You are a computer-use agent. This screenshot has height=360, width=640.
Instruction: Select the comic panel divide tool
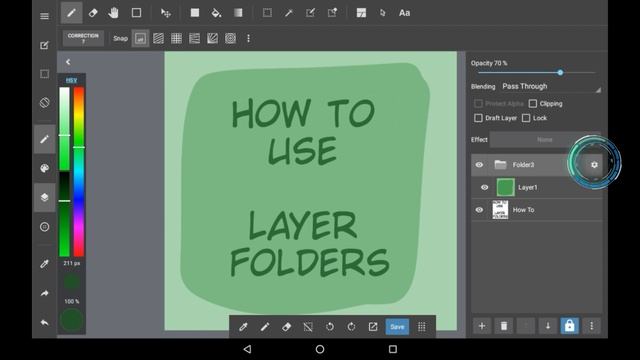pyautogui.click(x=361, y=13)
